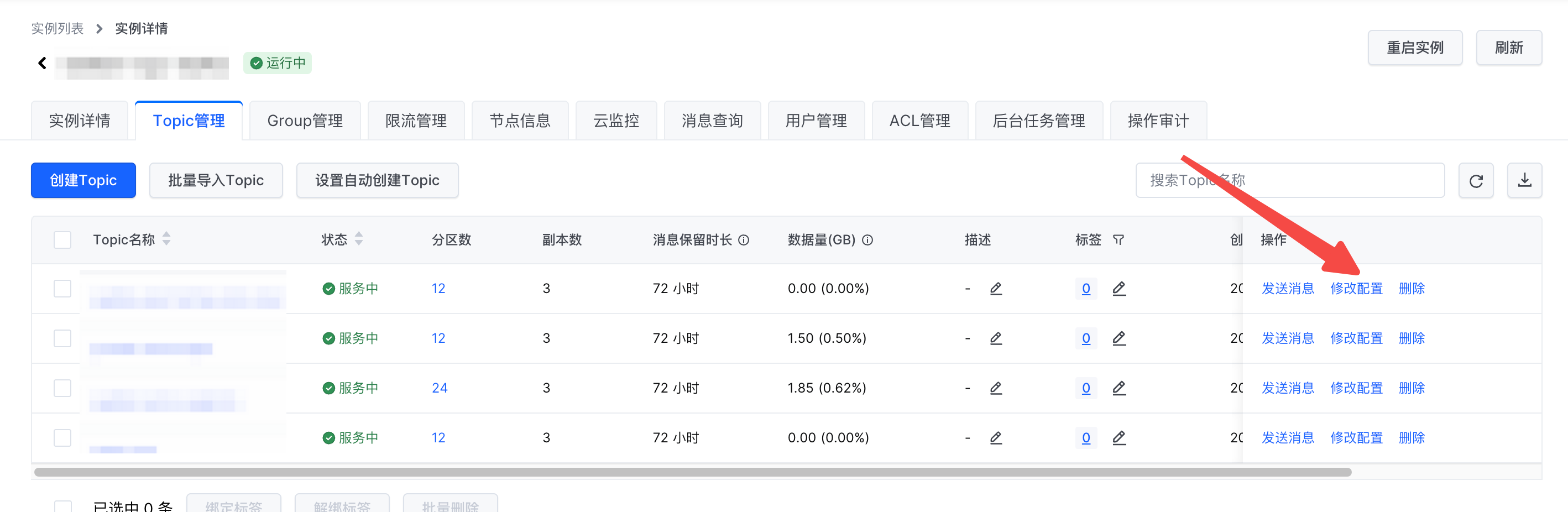The image size is (1568, 512).
Task: Click 发送消息 in the 1.50 (0.50%) row
Action: point(1287,338)
